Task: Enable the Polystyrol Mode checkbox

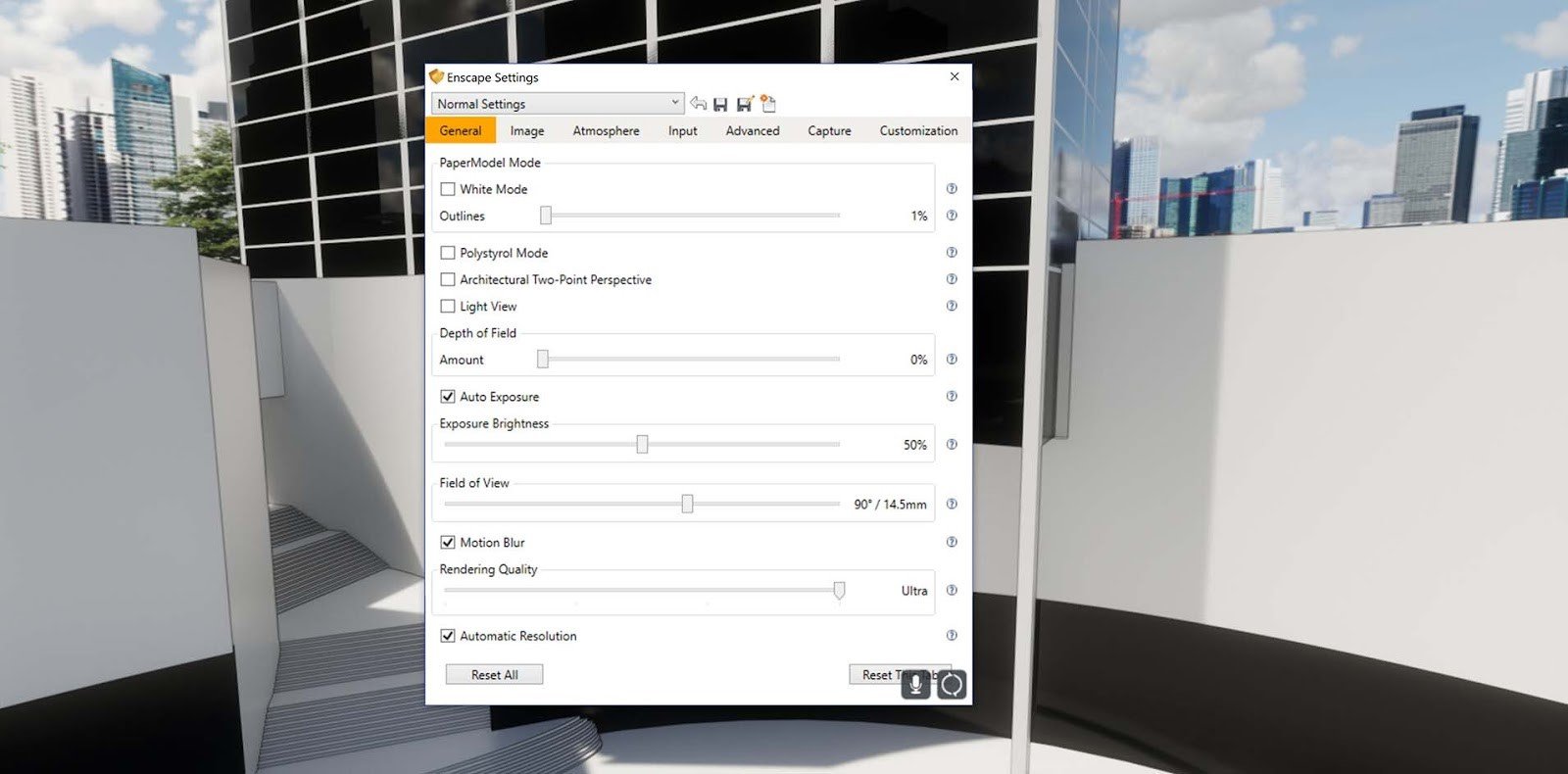Action: tap(448, 253)
